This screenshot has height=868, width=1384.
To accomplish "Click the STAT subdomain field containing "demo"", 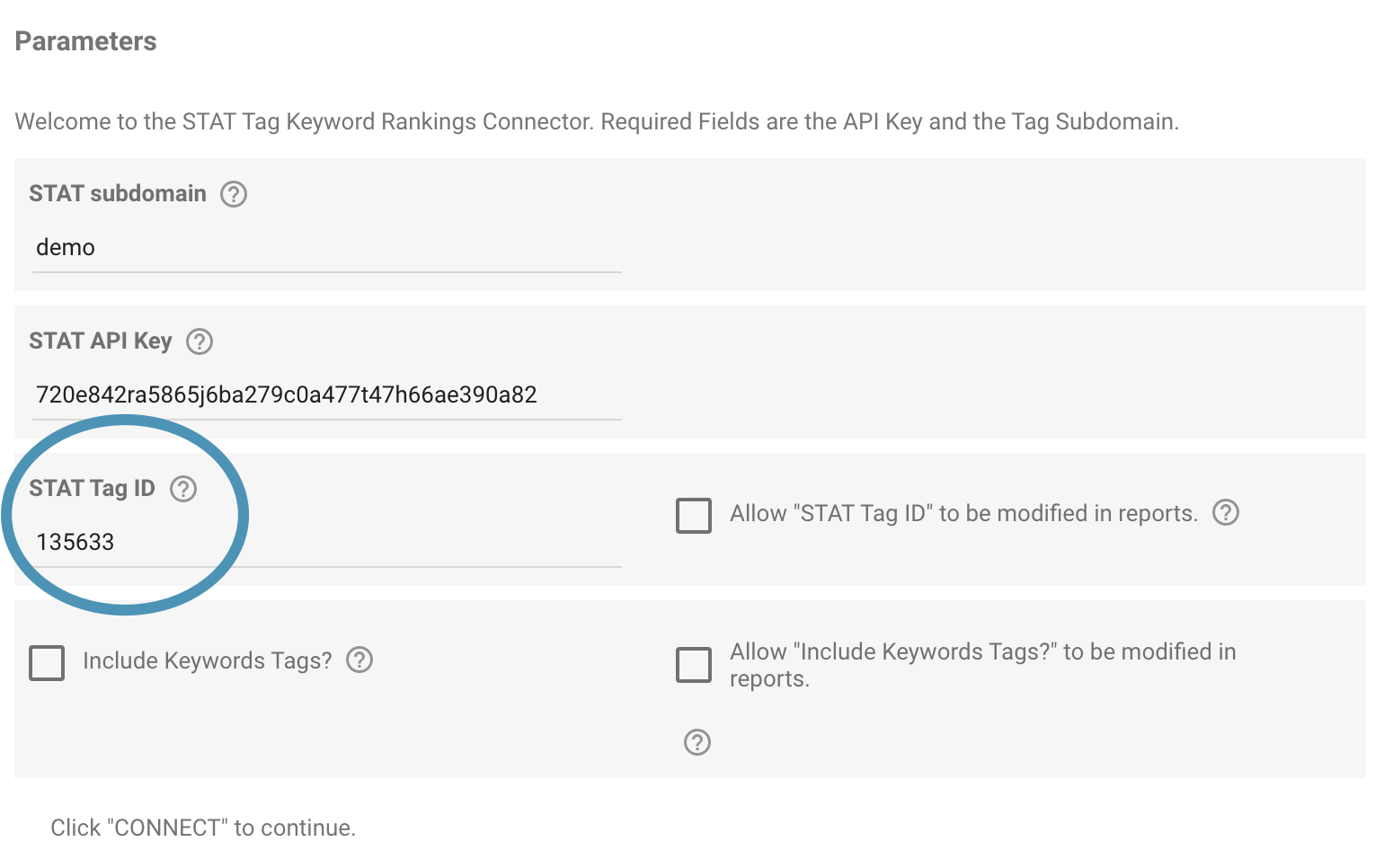I will [324, 248].
